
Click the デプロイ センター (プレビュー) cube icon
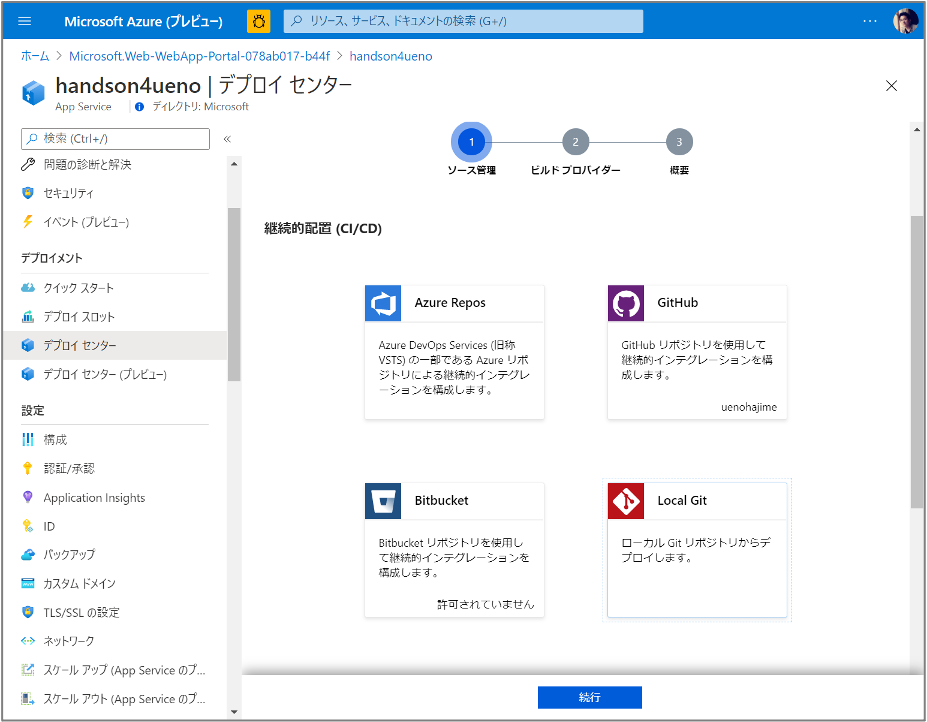point(28,374)
